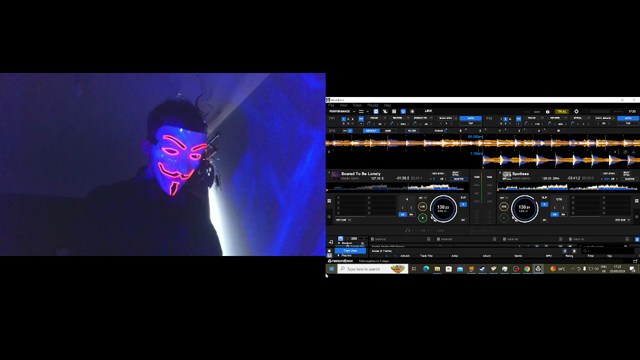The image size is (640, 360).
Task: Toggle right deck MASTER button
Action: (629, 179)
